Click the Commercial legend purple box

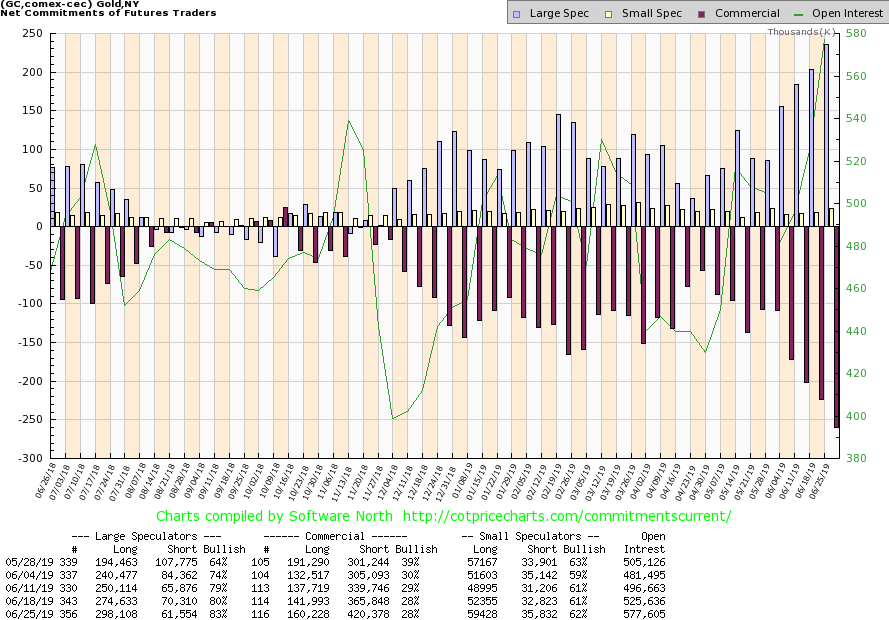[x=678, y=14]
